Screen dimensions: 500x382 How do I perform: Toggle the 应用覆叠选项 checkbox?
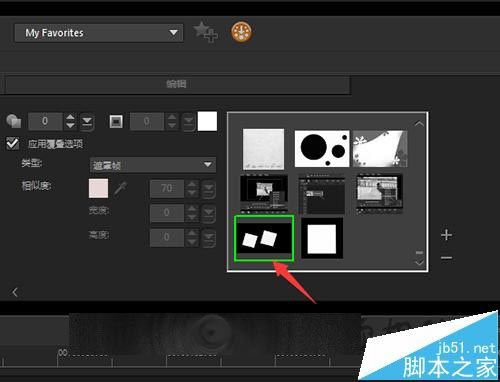pos(13,144)
